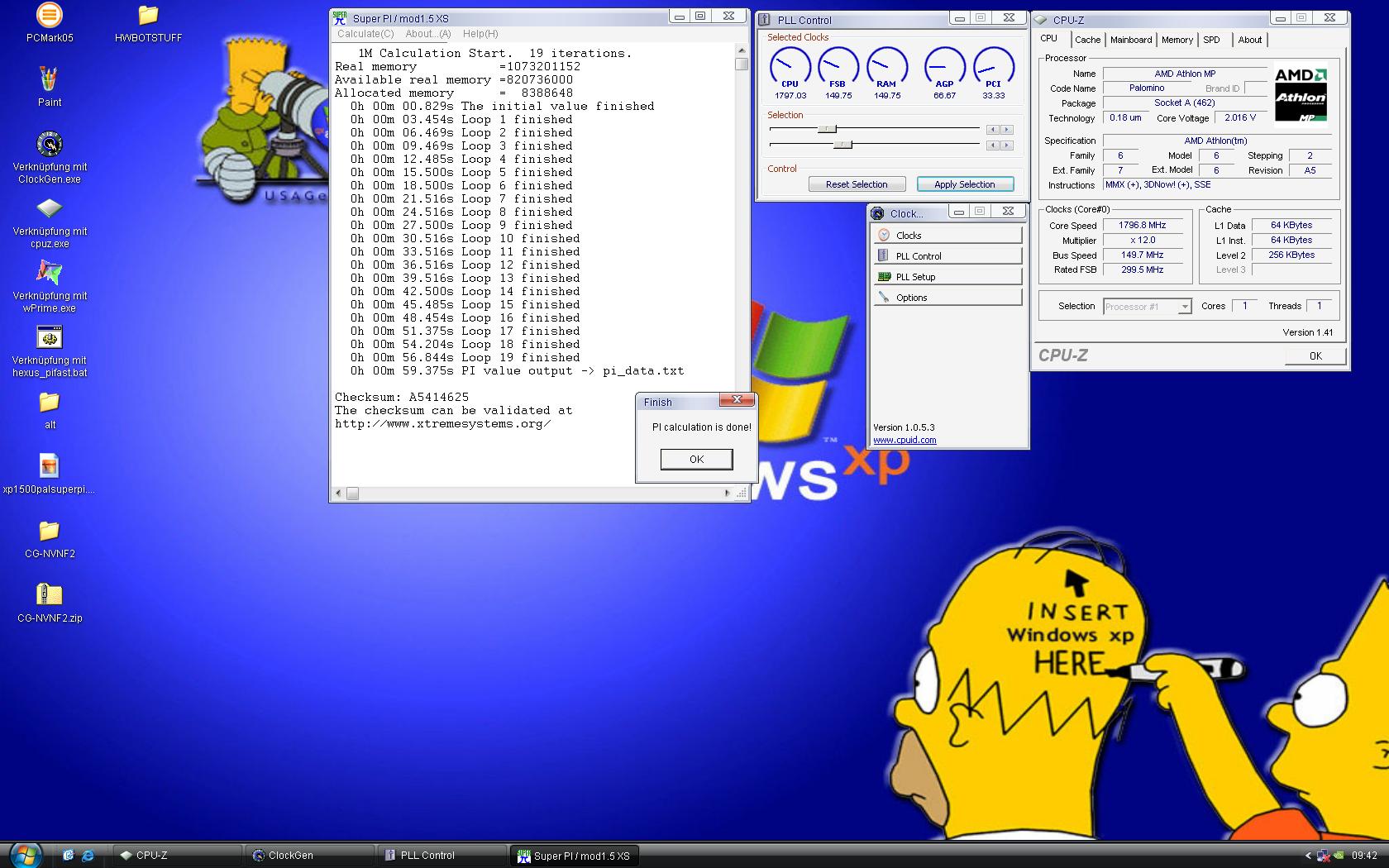
Task: Click Super PI horizontal scrollbar right arrow
Action: (728, 494)
